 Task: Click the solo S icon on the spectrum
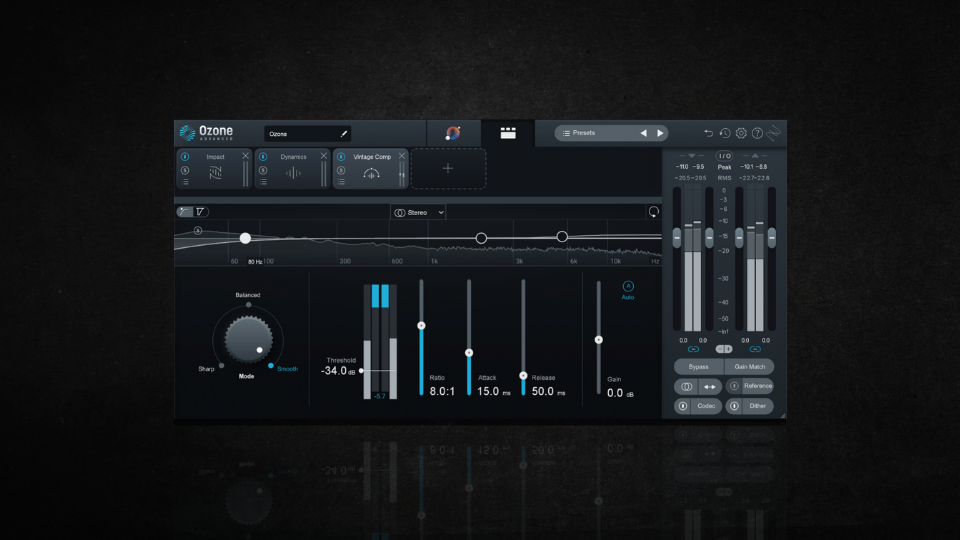(198, 230)
